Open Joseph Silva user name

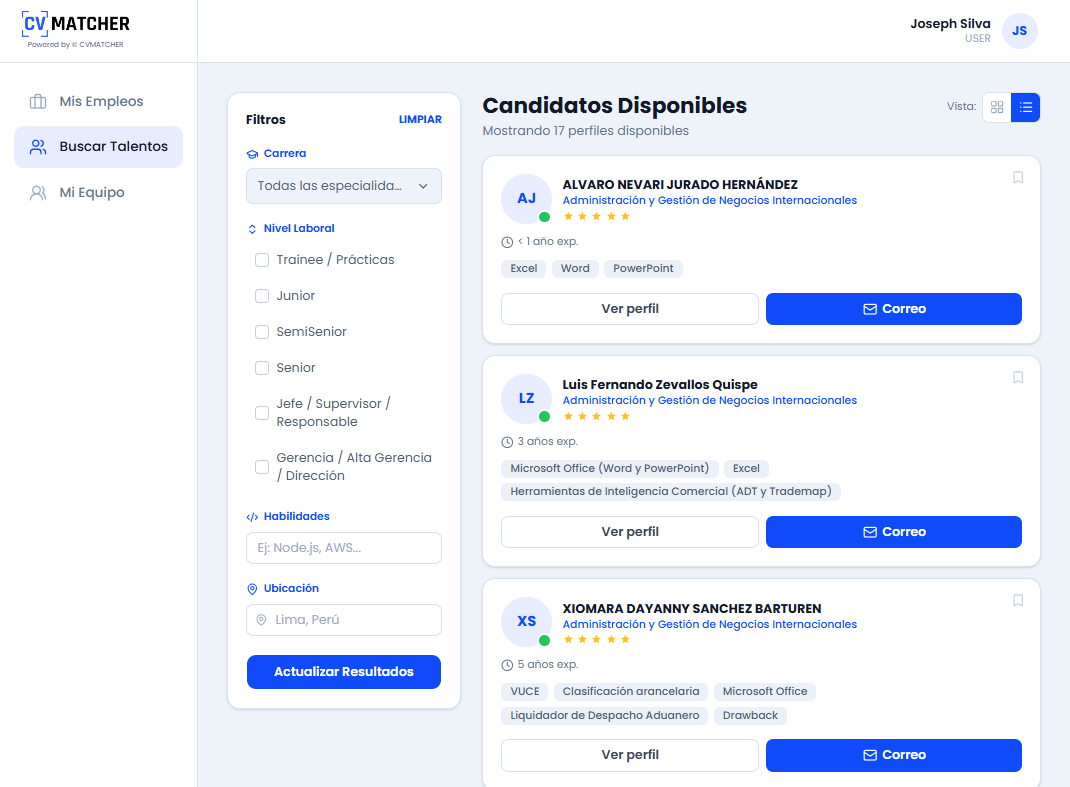pos(950,24)
